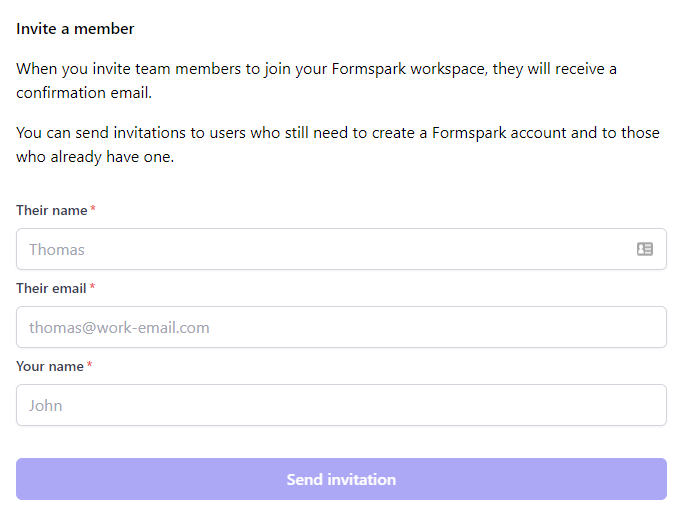This screenshot has height=531, width=700.
Task: Click the thomas@work-email.com placeholder
Action: click(x=119, y=327)
